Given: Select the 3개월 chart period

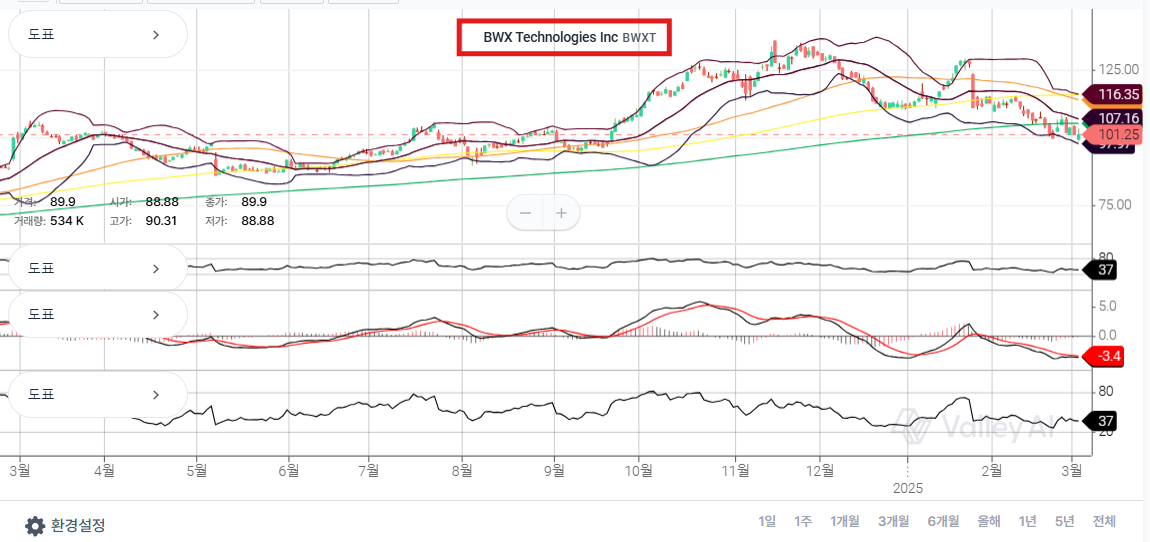Looking at the screenshot, I should pos(893,521).
